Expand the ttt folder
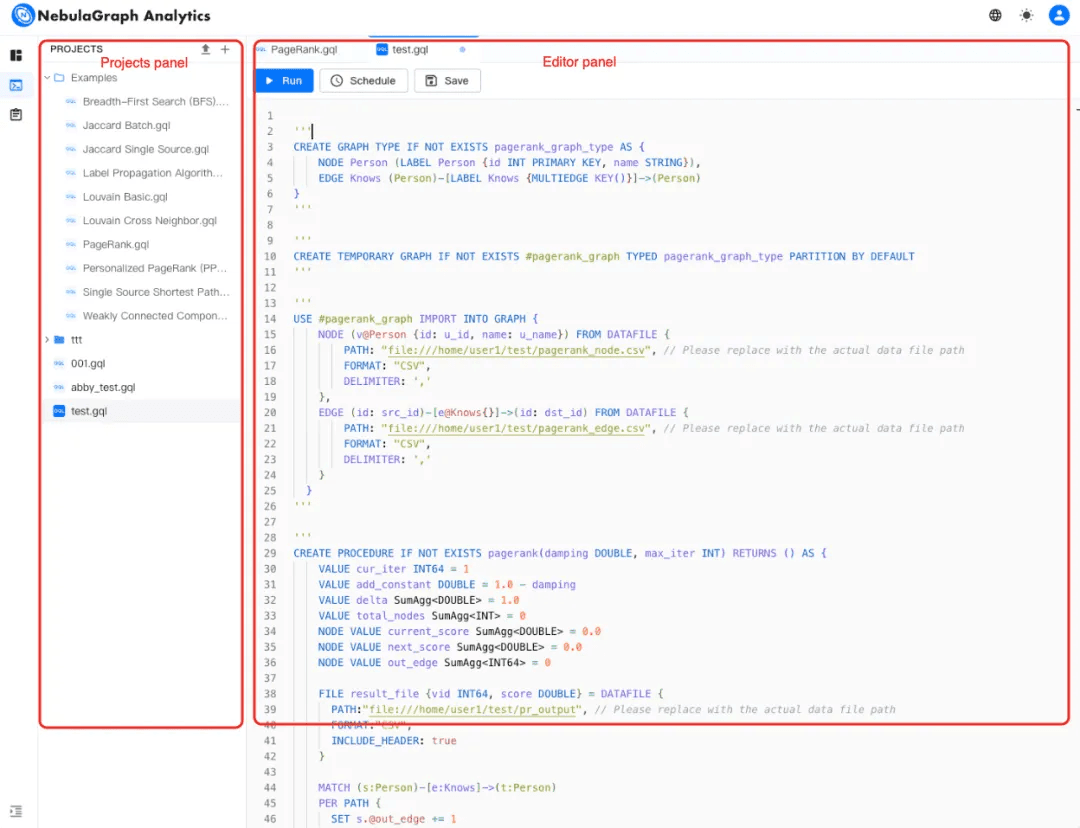Image resolution: width=1080 pixels, height=828 pixels. coord(47,340)
